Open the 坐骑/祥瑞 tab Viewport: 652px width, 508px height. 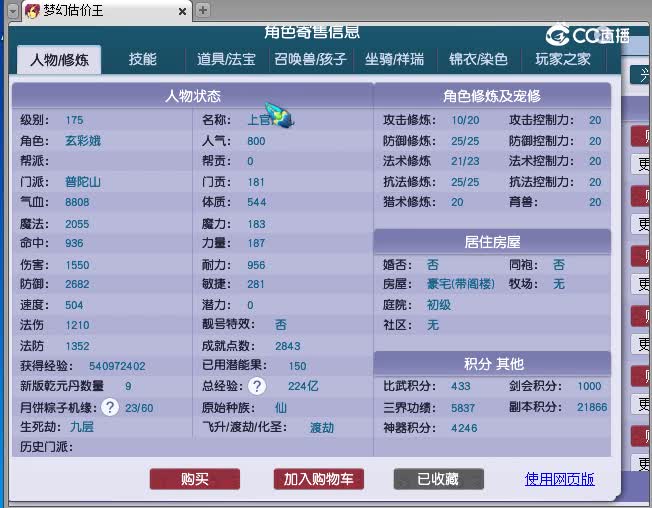[x=394, y=59]
